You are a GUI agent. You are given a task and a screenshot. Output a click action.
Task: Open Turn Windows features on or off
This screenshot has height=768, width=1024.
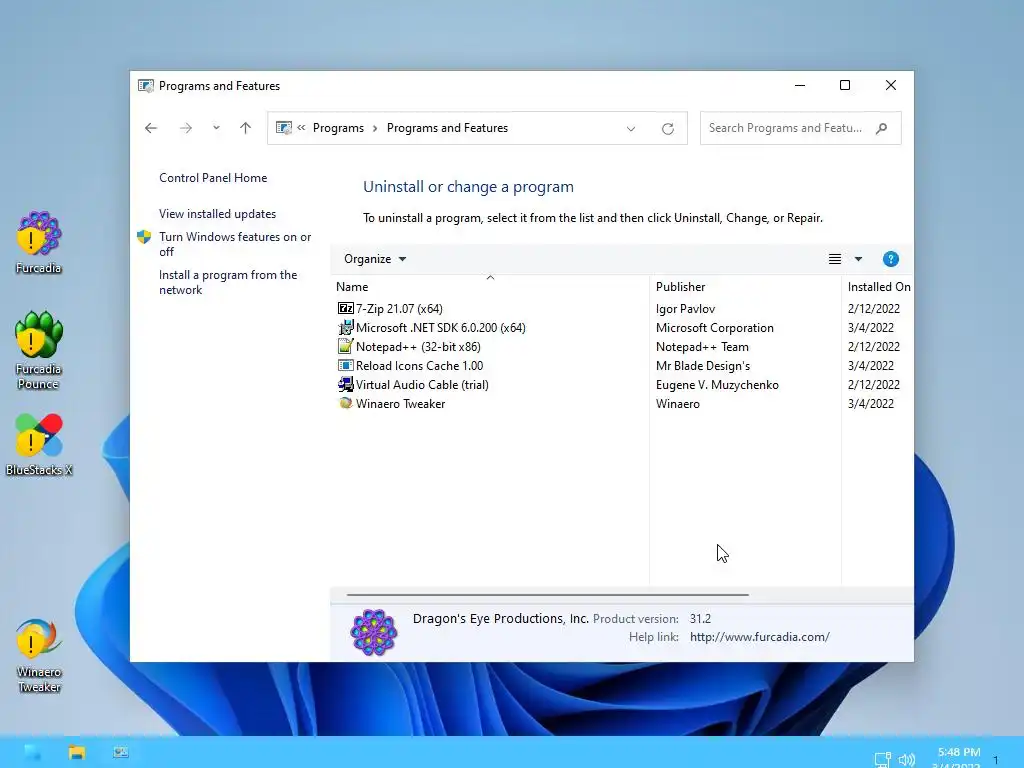(x=235, y=244)
